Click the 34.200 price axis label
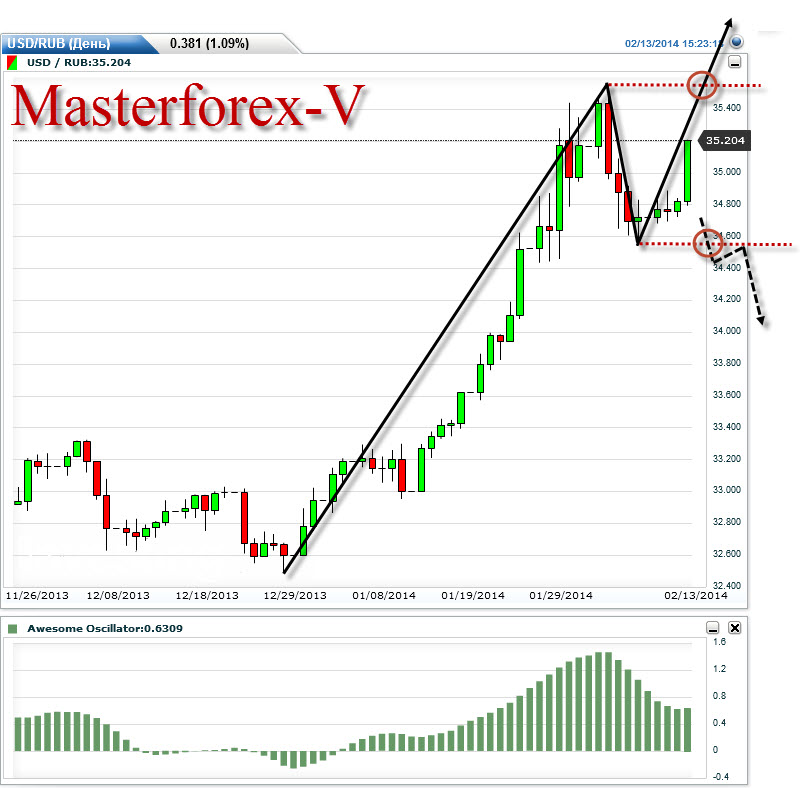Image resolution: width=808 pixels, height=788 pixels. pyautogui.click(x=727, y=299)
